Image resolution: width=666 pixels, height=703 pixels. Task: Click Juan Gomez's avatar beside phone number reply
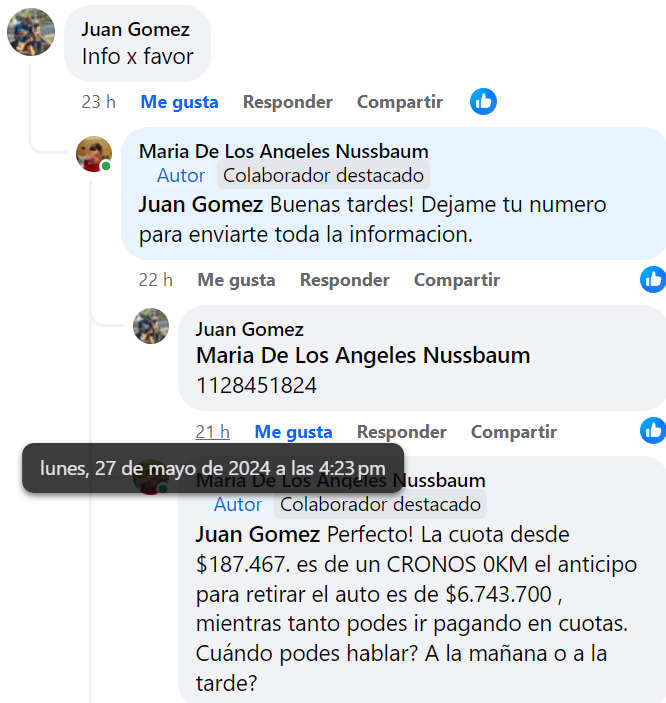(151, 325)
